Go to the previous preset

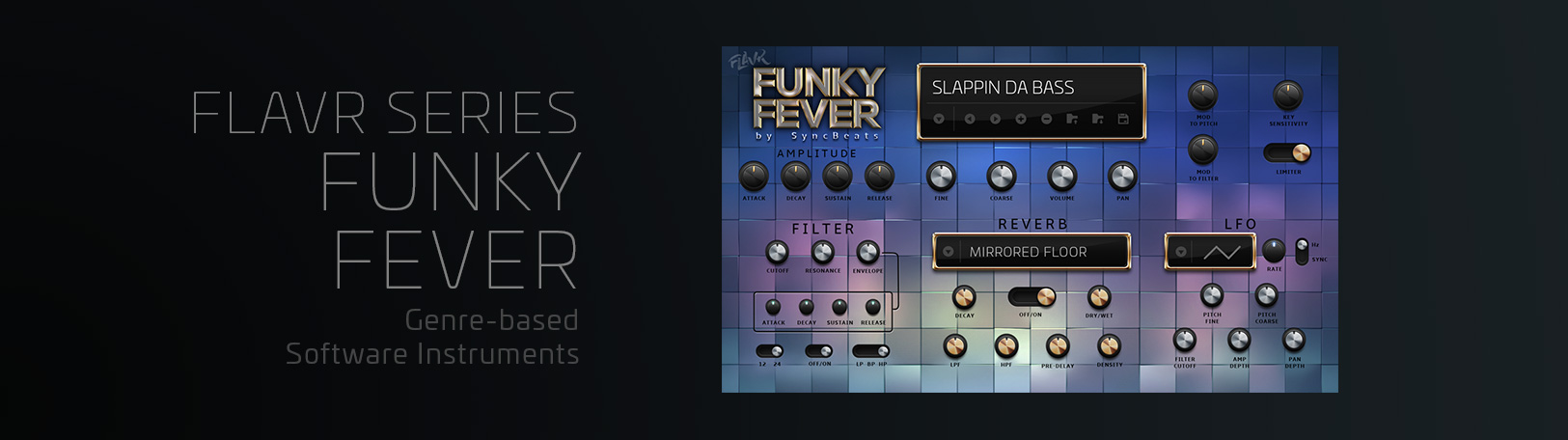(970, 119)
